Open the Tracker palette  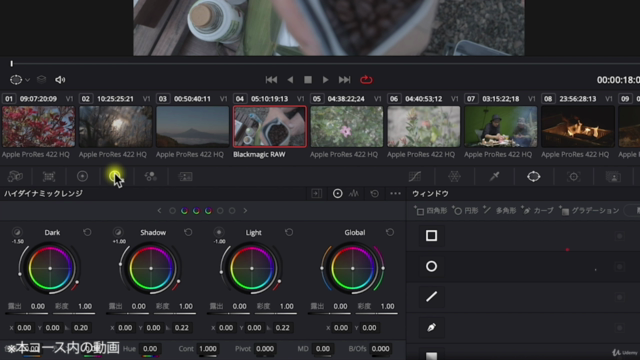(x=573, y=176)
